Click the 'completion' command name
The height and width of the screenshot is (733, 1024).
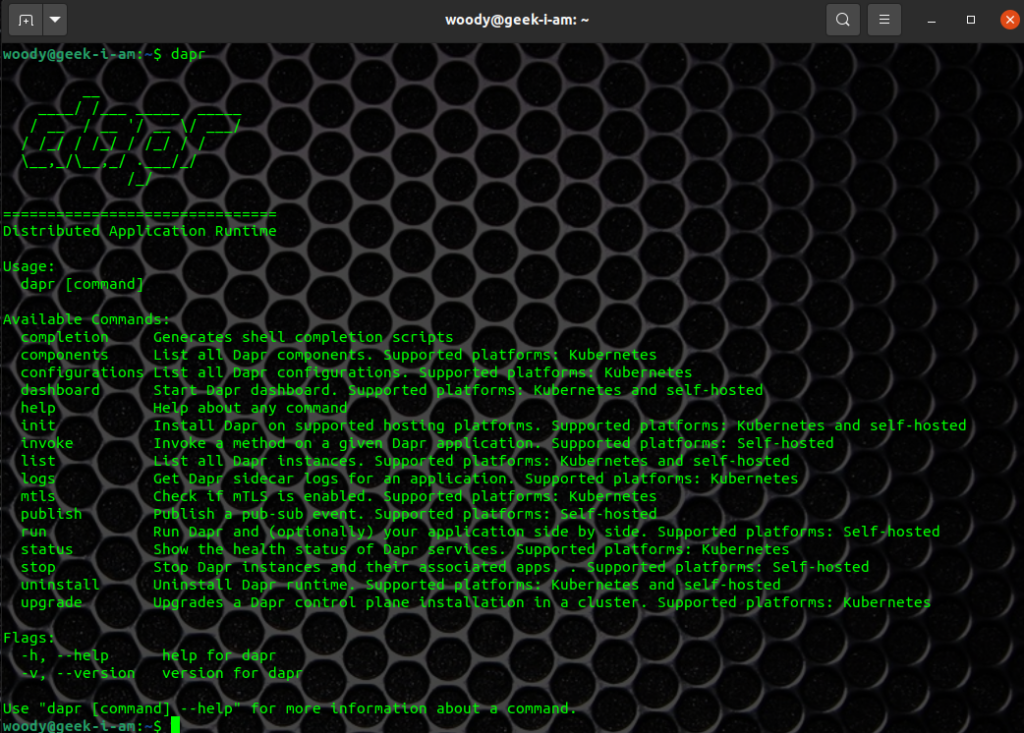pos(64,337)
